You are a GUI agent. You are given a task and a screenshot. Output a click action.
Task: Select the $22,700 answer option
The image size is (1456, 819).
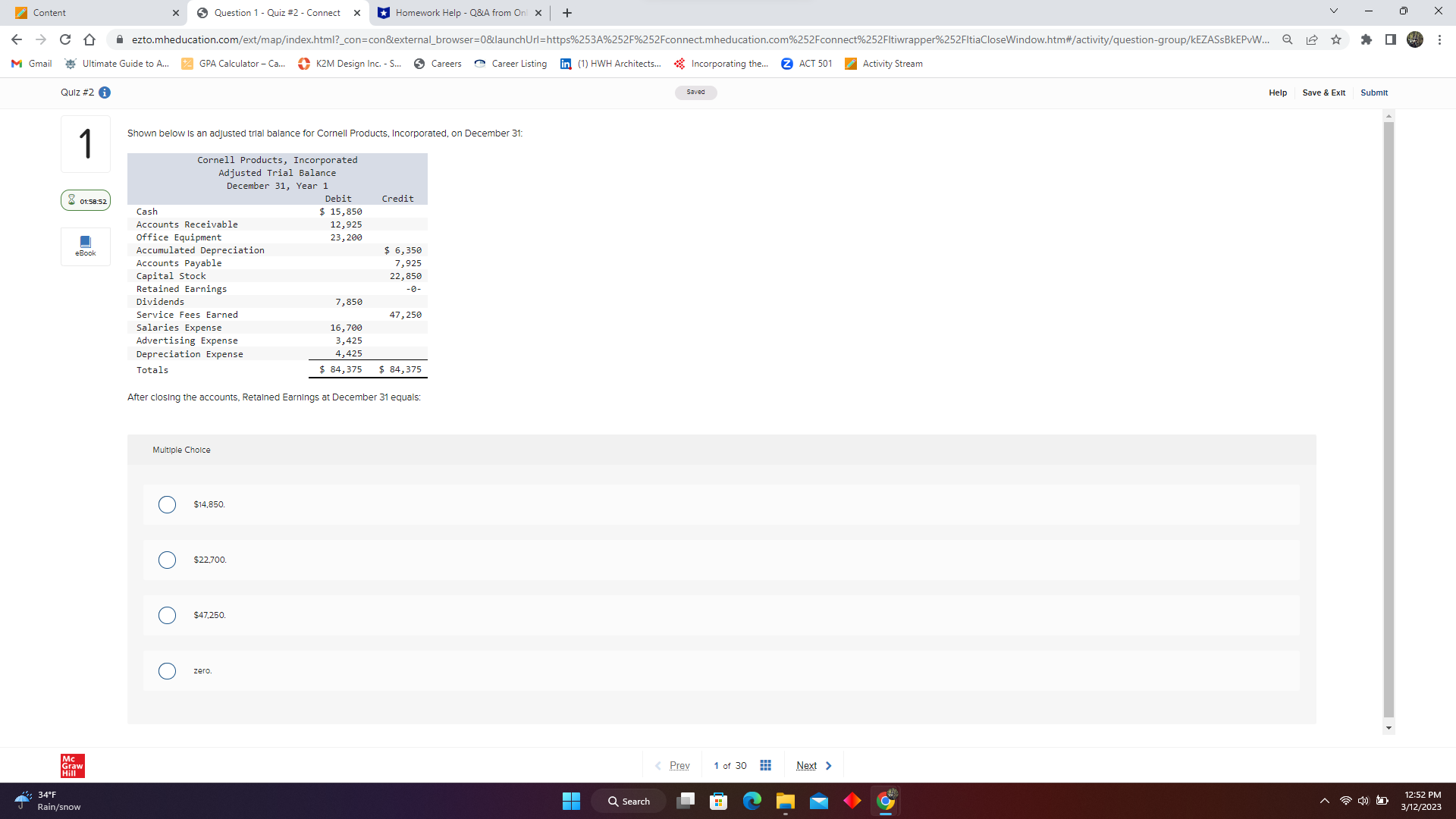[167, 560]
